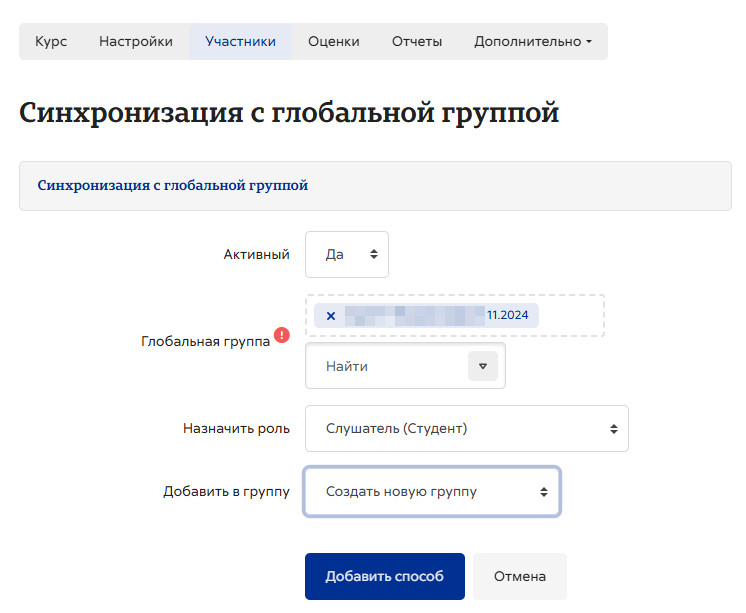The width and height of the screenshot is (746, 613).
Task: Open the Курс tab
Action: (x=51, y=41)
